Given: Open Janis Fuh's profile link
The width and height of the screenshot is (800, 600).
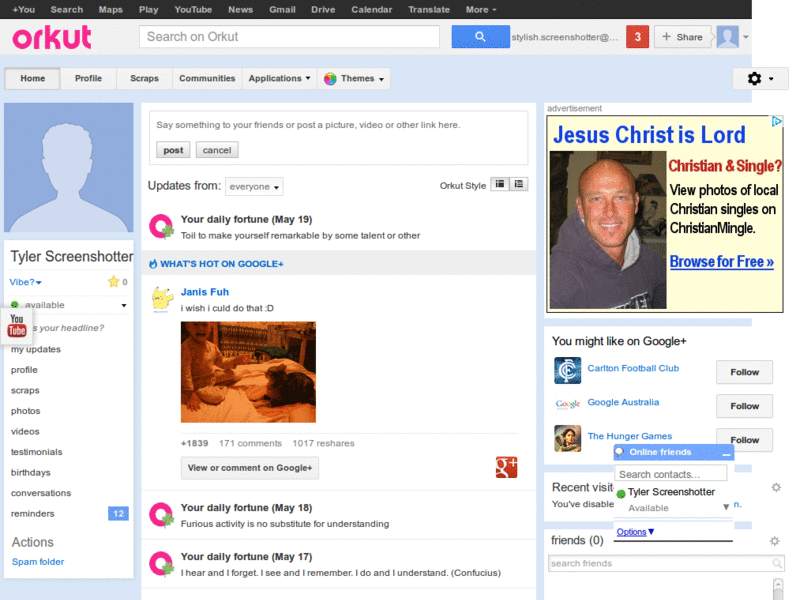Looking at the screenshot, I should pos(205,292).
